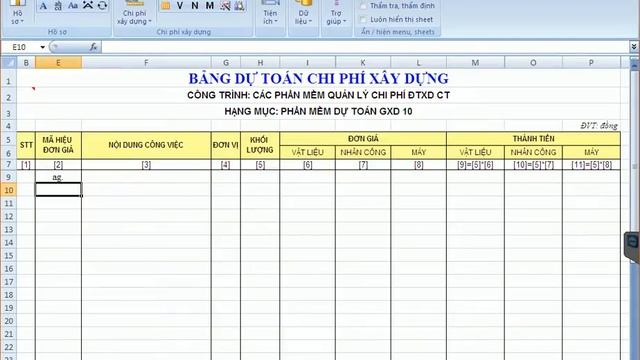Click the [11]=[5]*[8] formula label cell
This screenshot has width=640, height=360.
(x=591, y=165)
